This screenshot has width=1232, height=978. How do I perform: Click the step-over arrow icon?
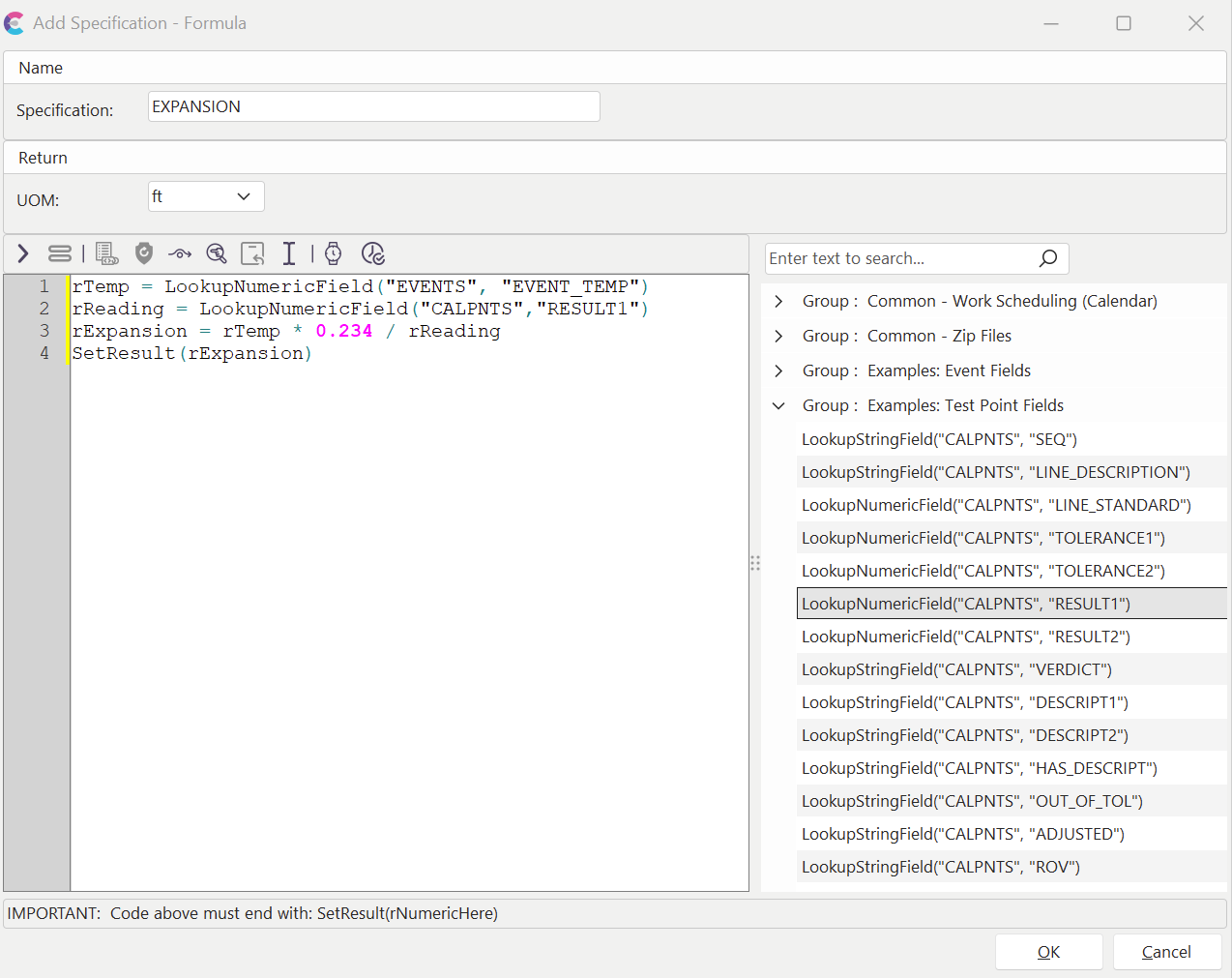tap(180, 254)
